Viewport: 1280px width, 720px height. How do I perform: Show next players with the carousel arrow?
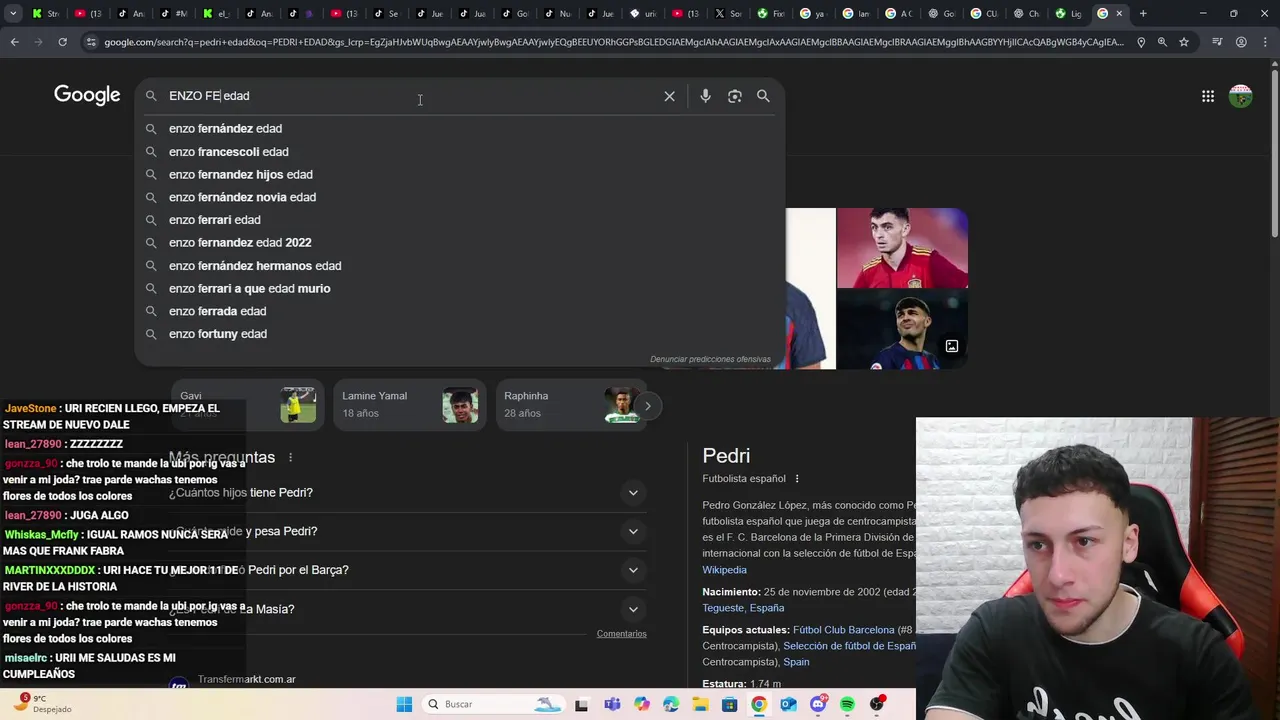pyautogui.click(x=647, y=406)
